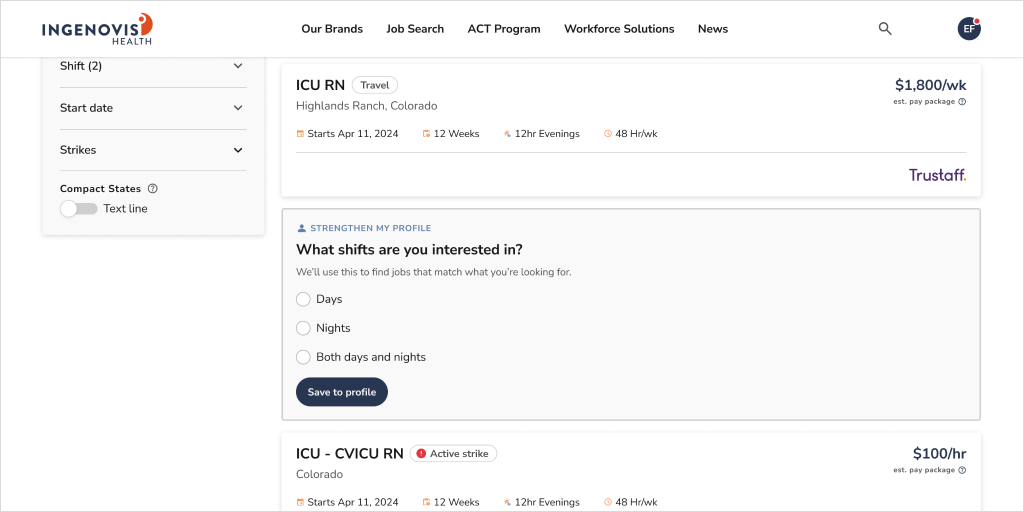Select the Days radio option
This screenshot has height=512, width=1024.
[x=303, y=299]
